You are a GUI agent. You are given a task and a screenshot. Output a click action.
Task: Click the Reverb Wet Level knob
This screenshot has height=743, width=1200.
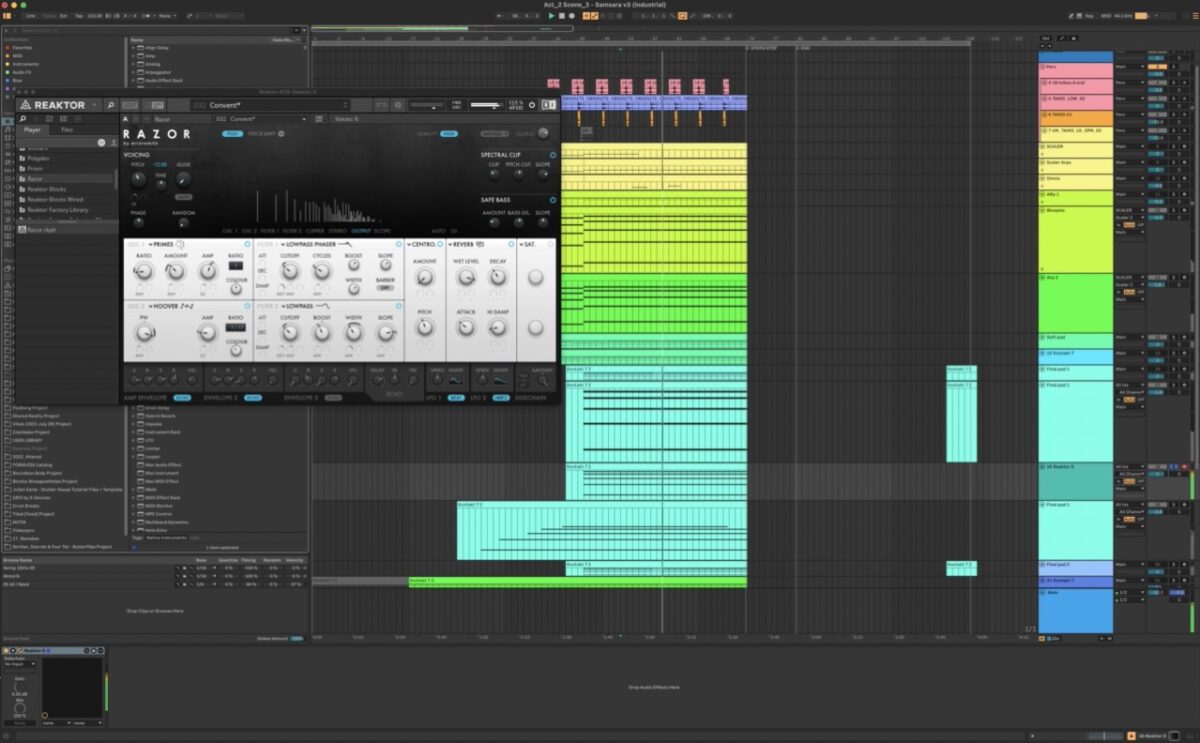(x=465, y=277)
